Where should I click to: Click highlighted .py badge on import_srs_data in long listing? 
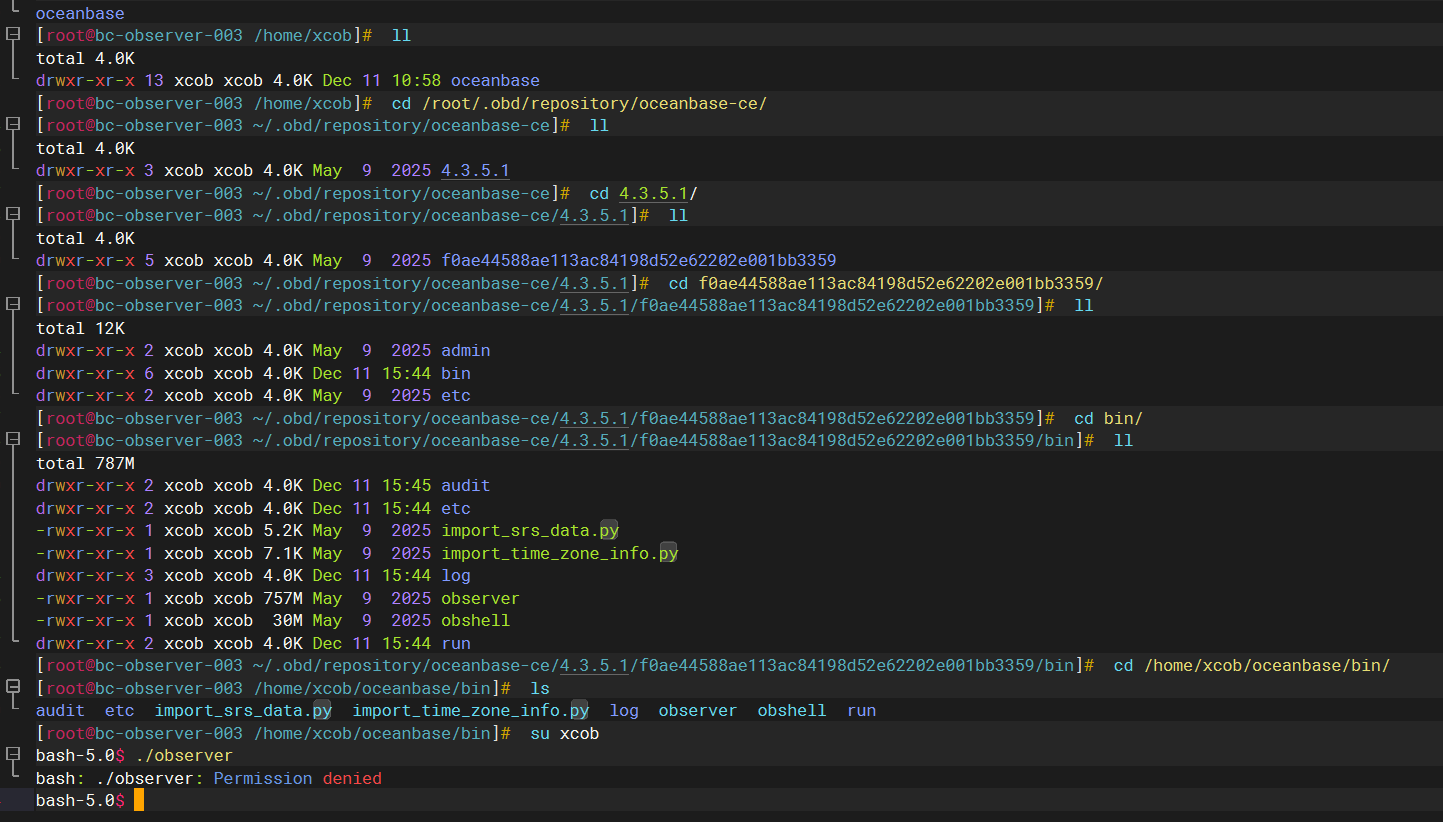[610, 531]
